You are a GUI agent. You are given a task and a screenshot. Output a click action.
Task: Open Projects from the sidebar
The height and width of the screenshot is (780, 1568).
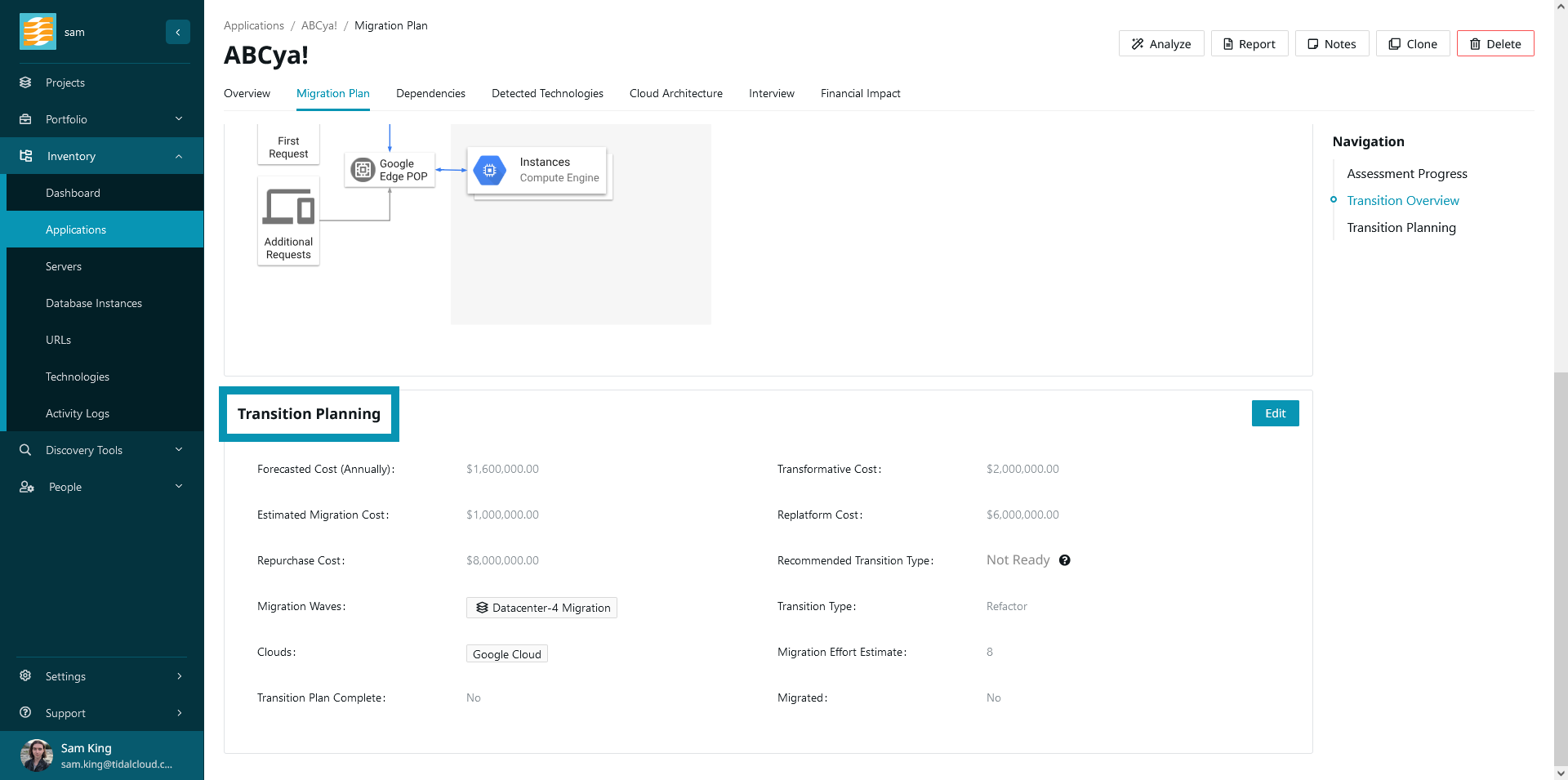tap(65, 82)
